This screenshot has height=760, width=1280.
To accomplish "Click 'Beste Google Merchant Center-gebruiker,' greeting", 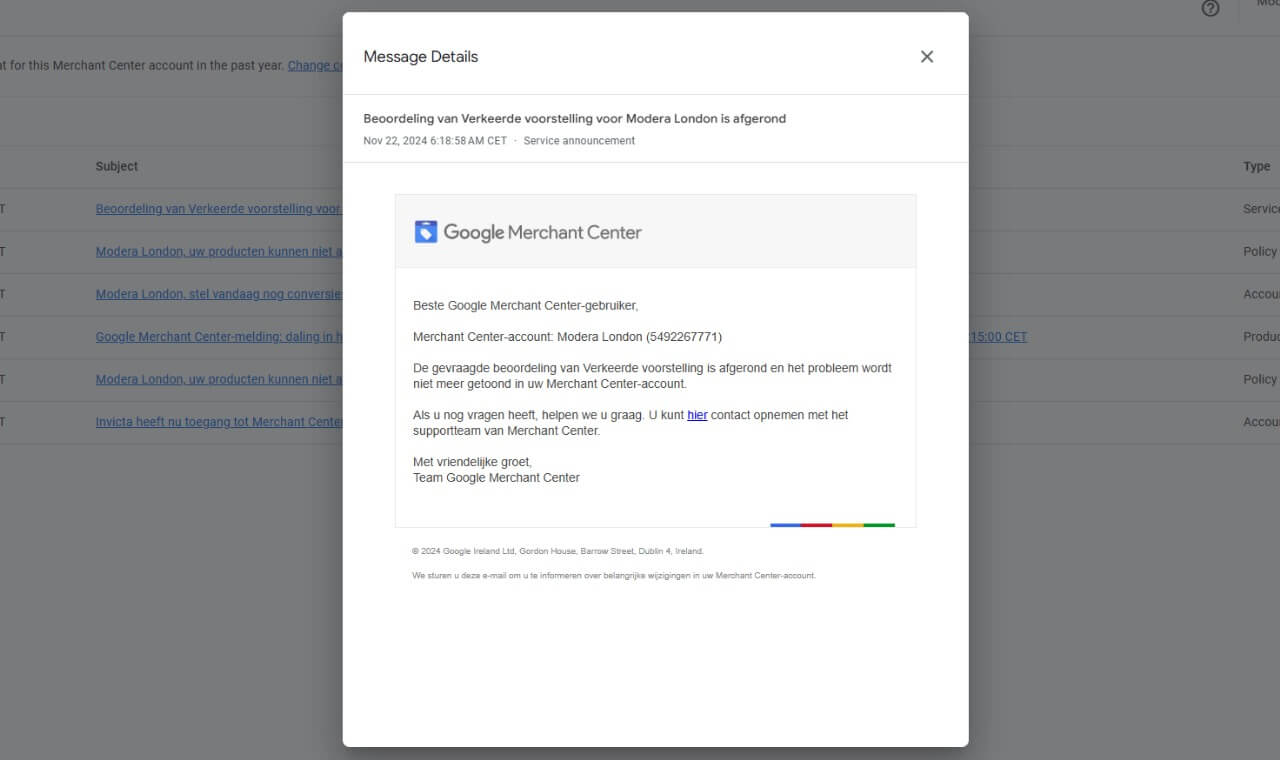I will pos(525,305).
